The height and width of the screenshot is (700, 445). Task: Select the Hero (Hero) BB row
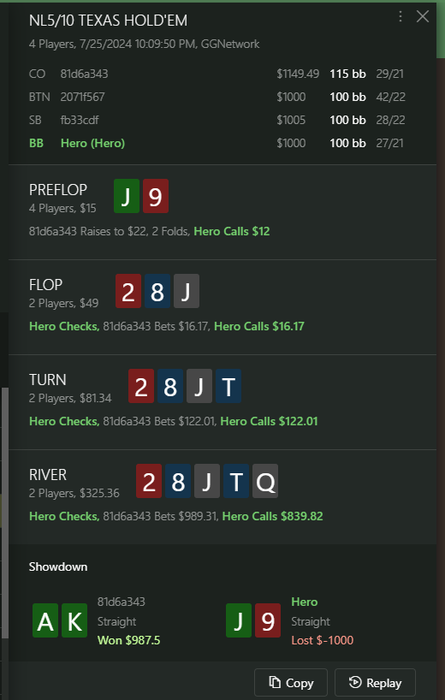pos(216,143)
